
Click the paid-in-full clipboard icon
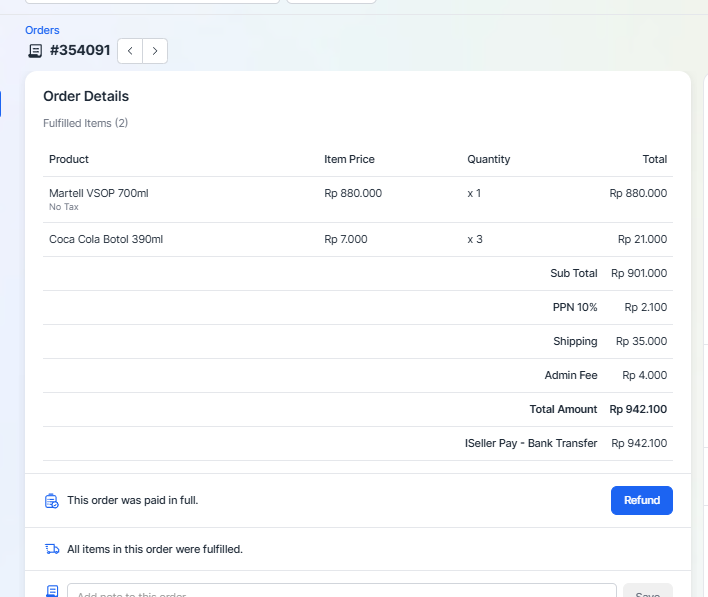(x=52, y=500)
